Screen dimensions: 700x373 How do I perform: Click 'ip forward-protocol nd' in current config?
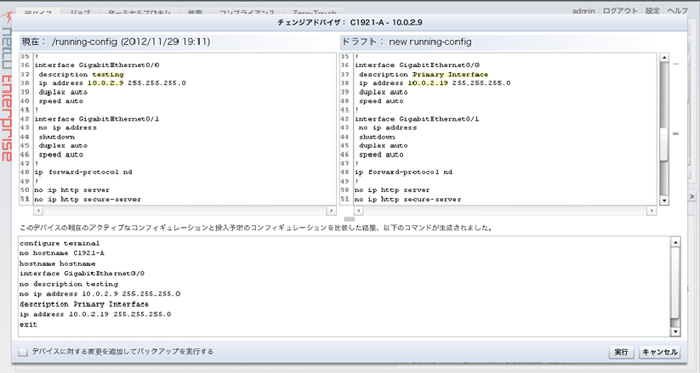83,172
